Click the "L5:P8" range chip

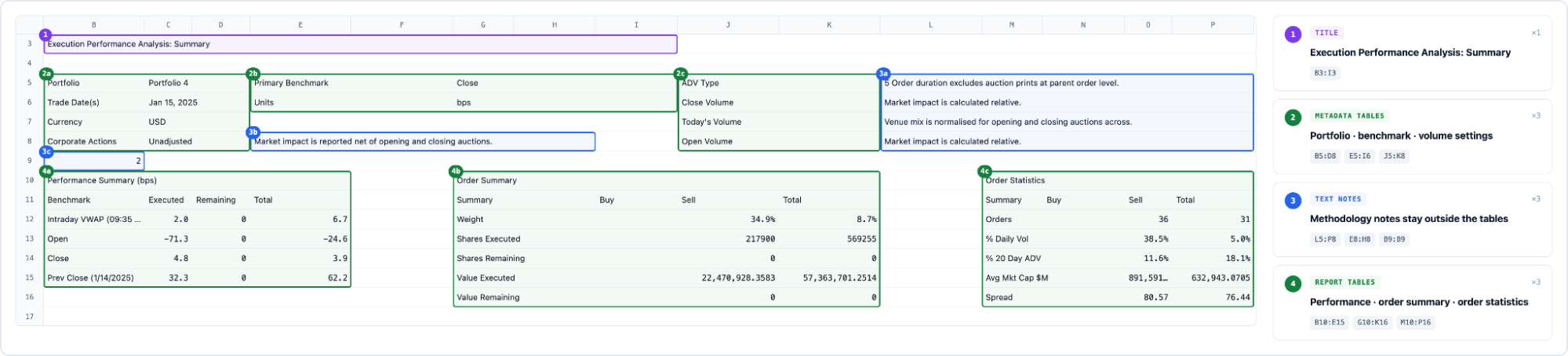(x=1325, y=239)
